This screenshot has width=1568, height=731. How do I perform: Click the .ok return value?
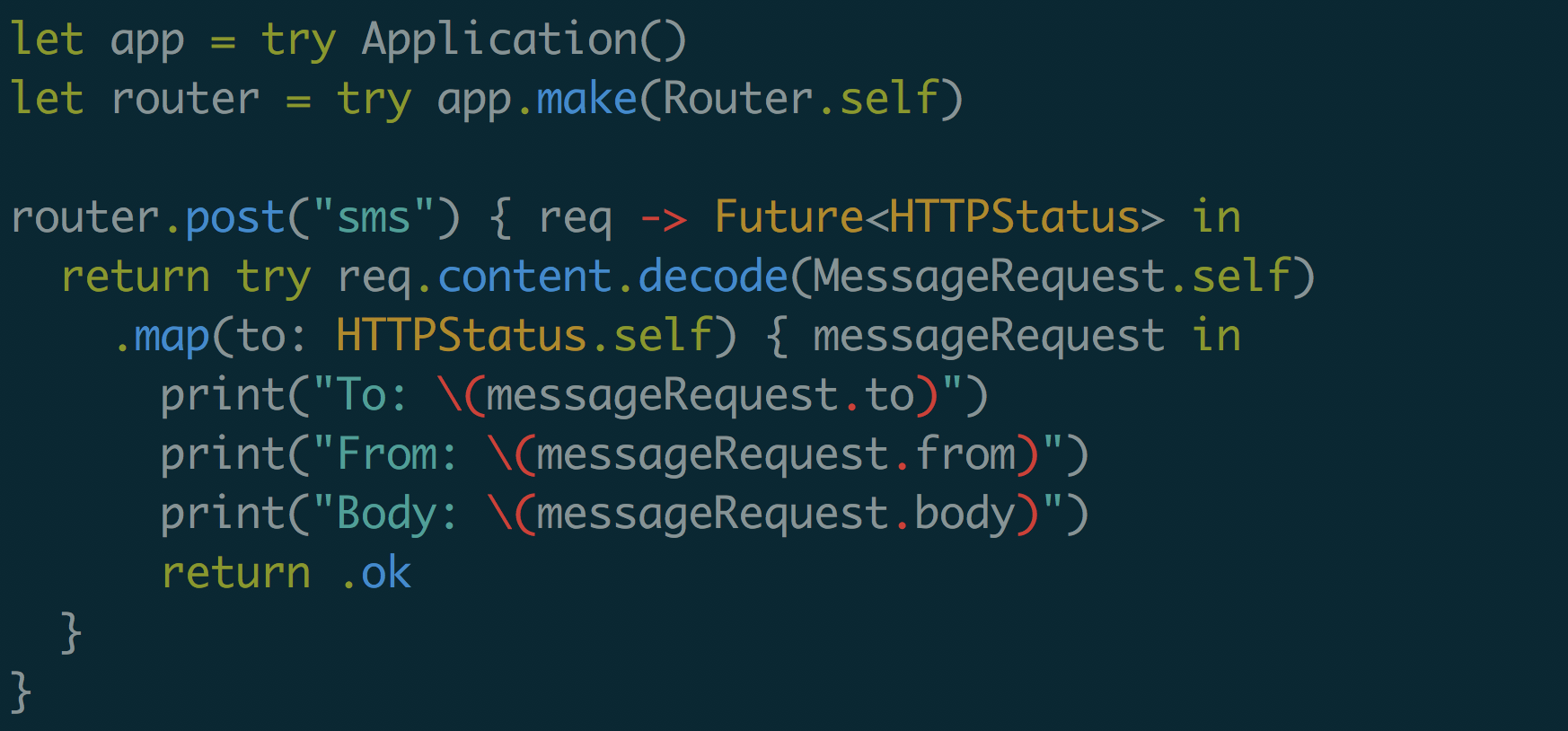point(375,573)
